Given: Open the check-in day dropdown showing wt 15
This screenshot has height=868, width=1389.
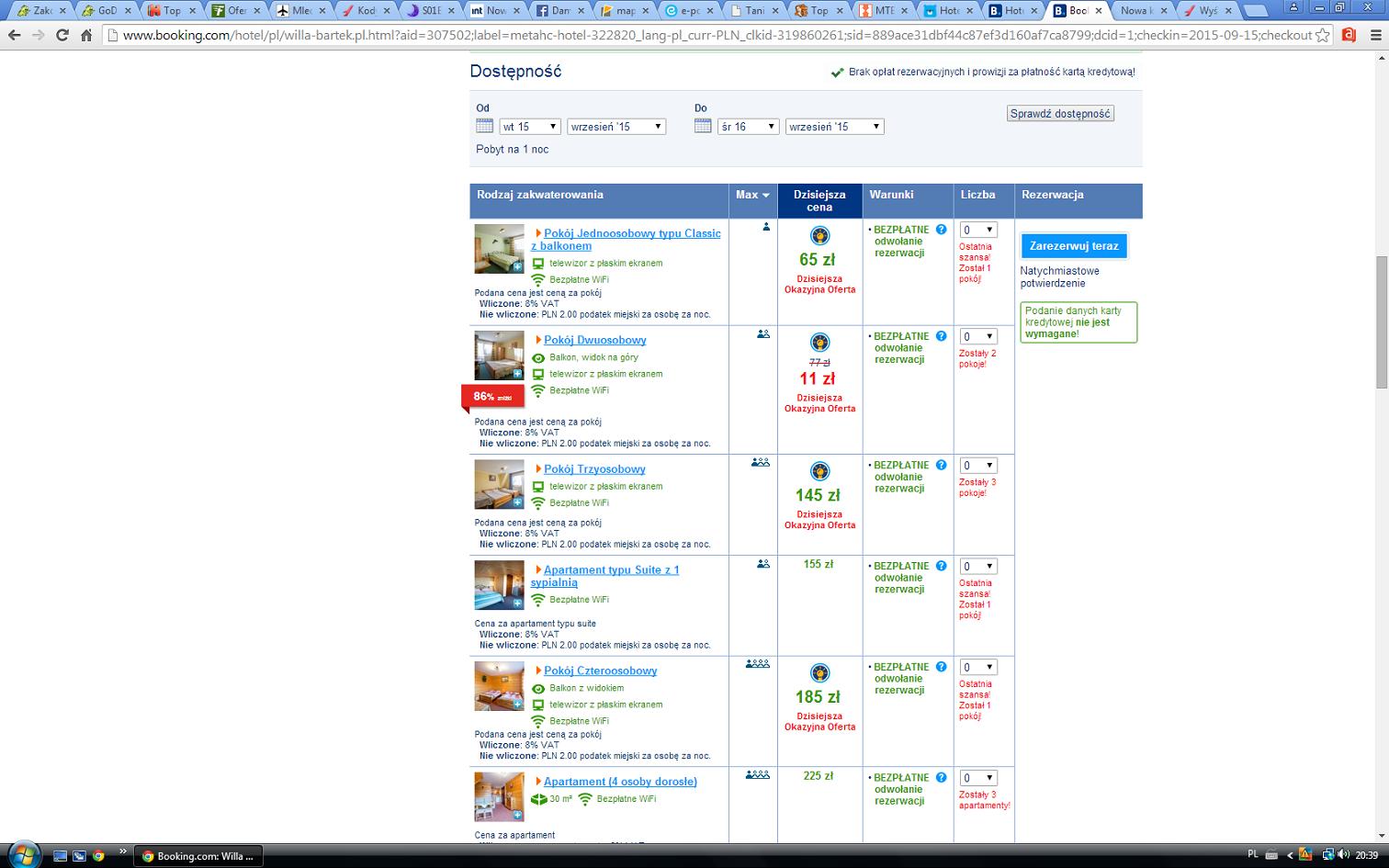Looking at the screenshot, I should [530, 127].
